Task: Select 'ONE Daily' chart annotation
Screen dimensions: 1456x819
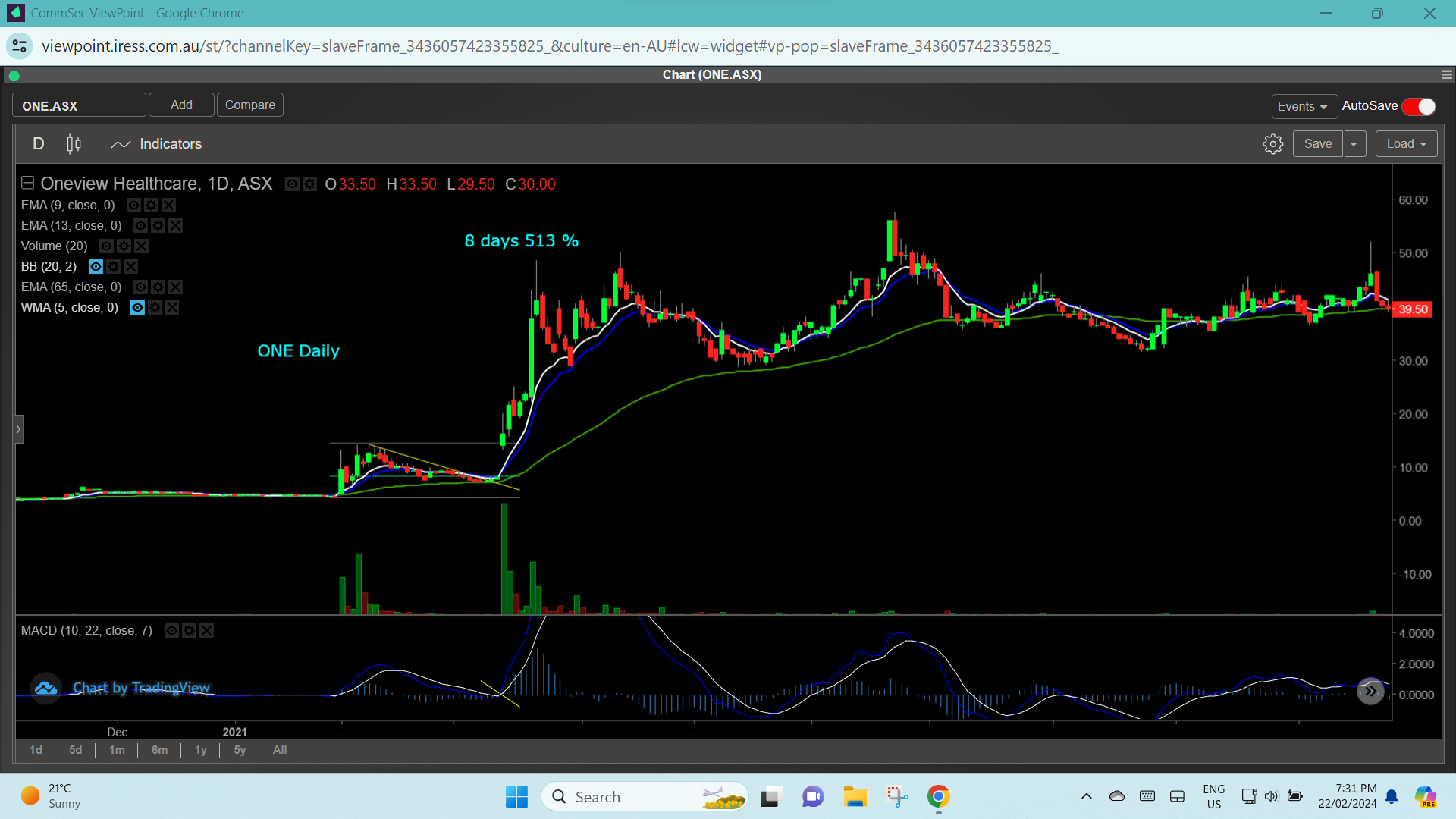Action: click(298, 351)
